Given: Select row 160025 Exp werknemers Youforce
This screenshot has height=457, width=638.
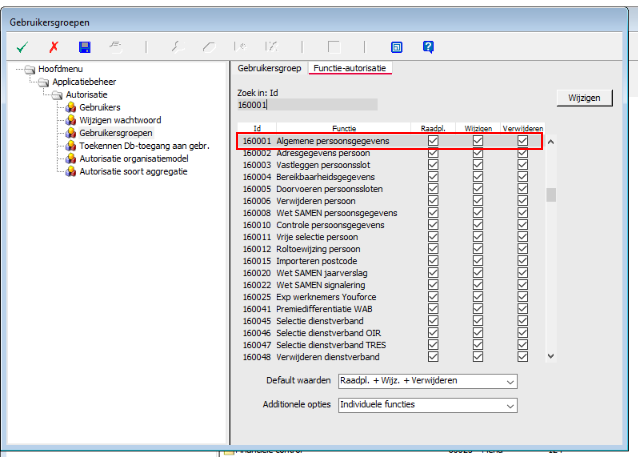Looking at the screenshot, I should coord(391,297).
